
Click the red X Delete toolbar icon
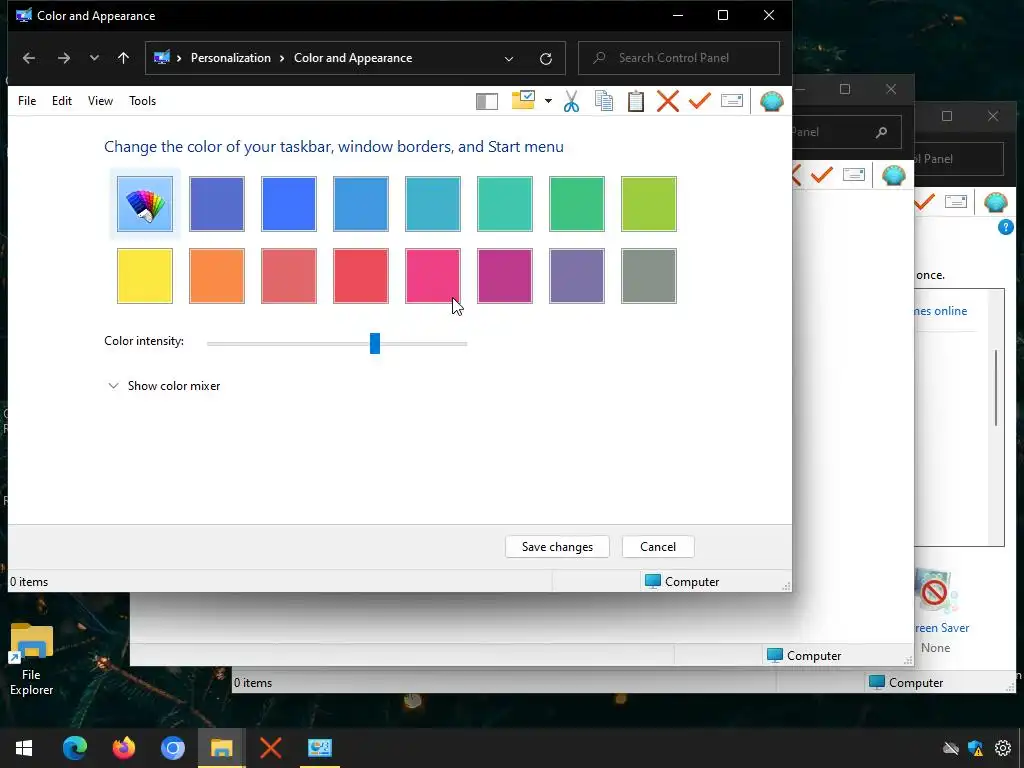(667, 101)
